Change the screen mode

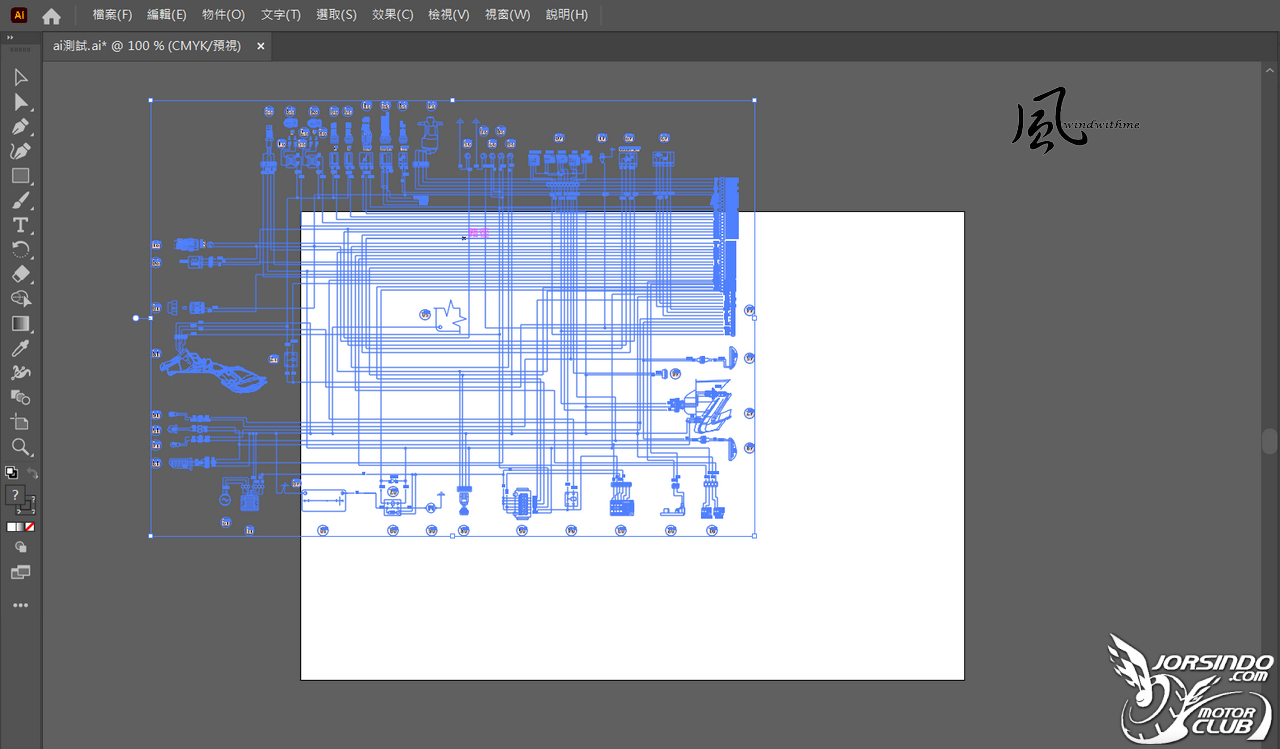click(20, 572)
